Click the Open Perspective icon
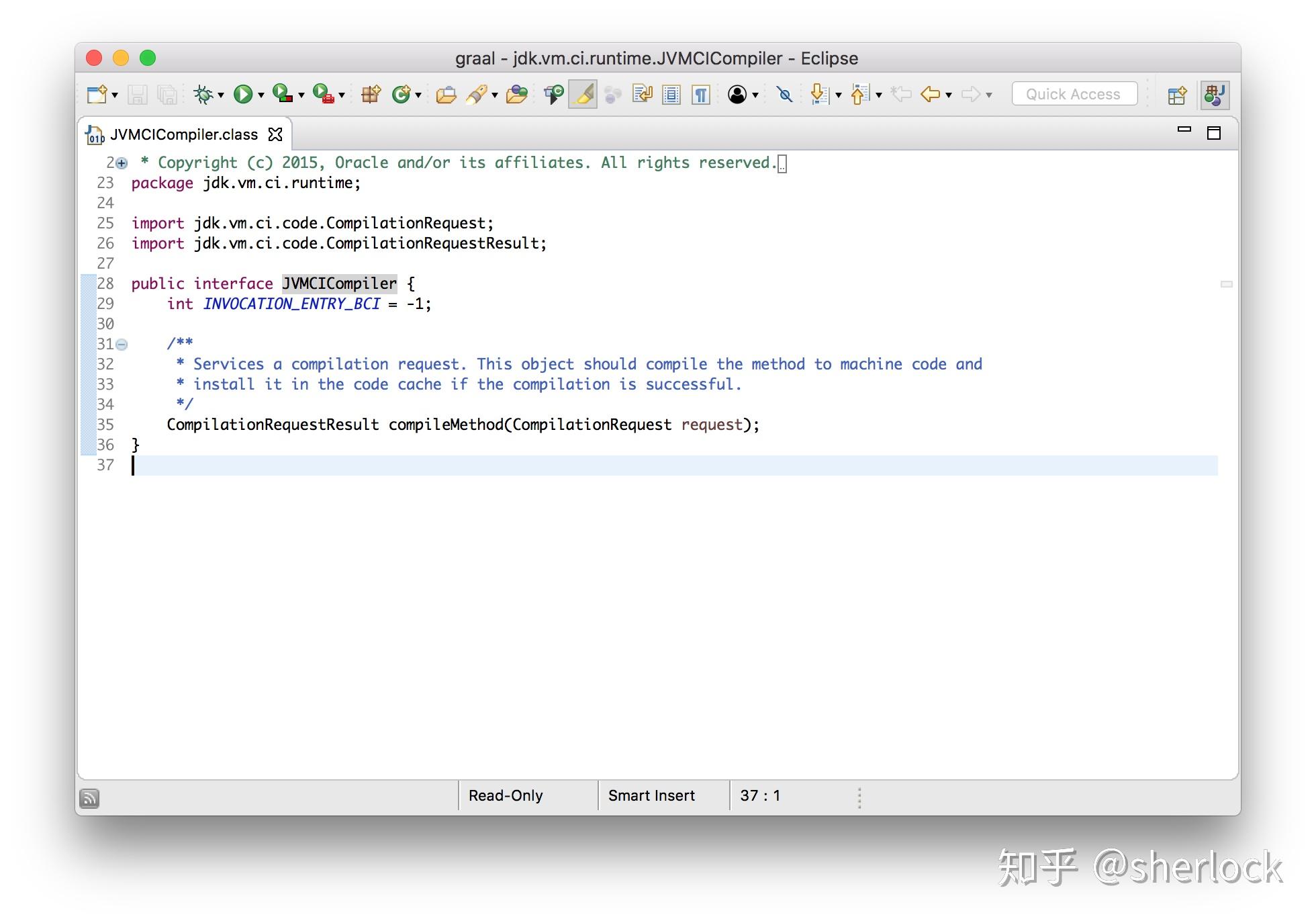This screenshot has width=1316, height=923. [1176, 95]
